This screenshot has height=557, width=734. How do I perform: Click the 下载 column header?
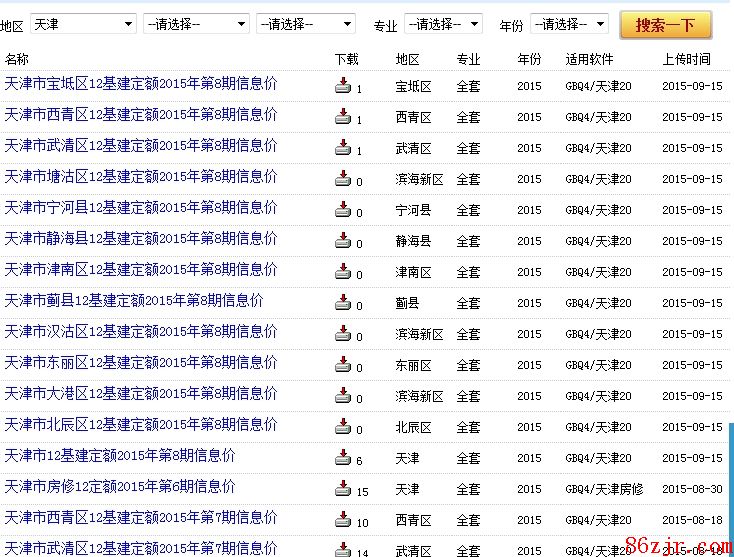click(x=346, y=59)
